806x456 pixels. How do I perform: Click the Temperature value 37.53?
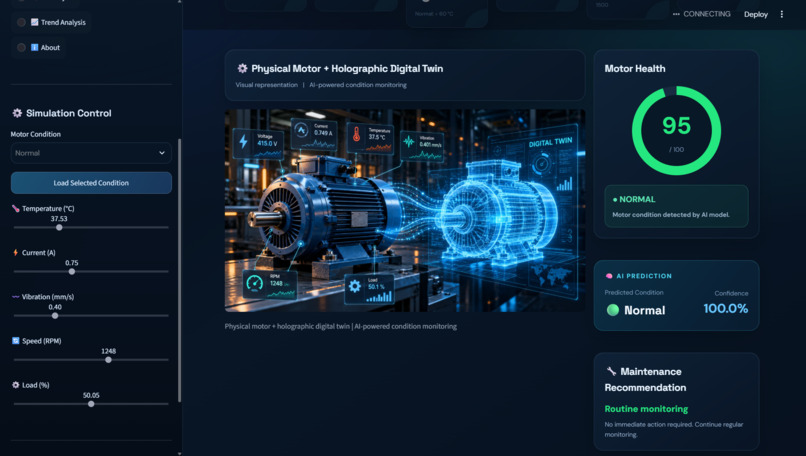click(x=59, y=218)
